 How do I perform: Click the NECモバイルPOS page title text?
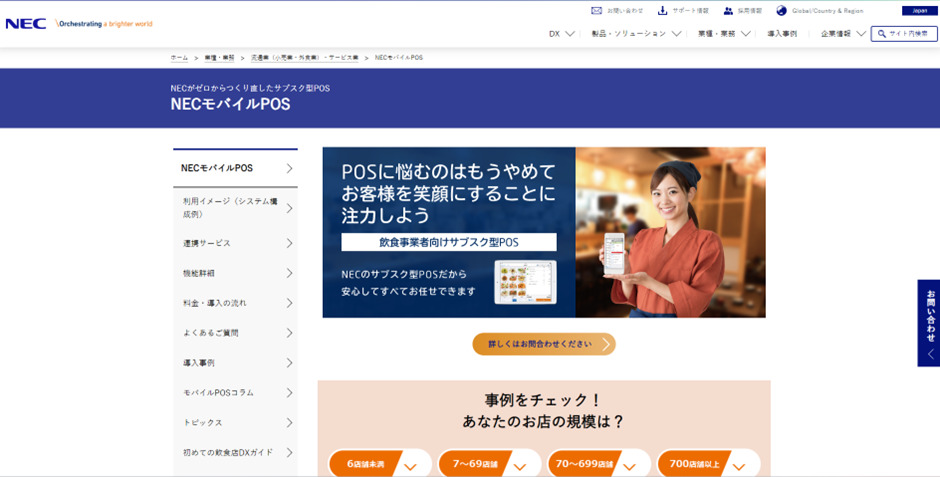[x=230, y=104]
